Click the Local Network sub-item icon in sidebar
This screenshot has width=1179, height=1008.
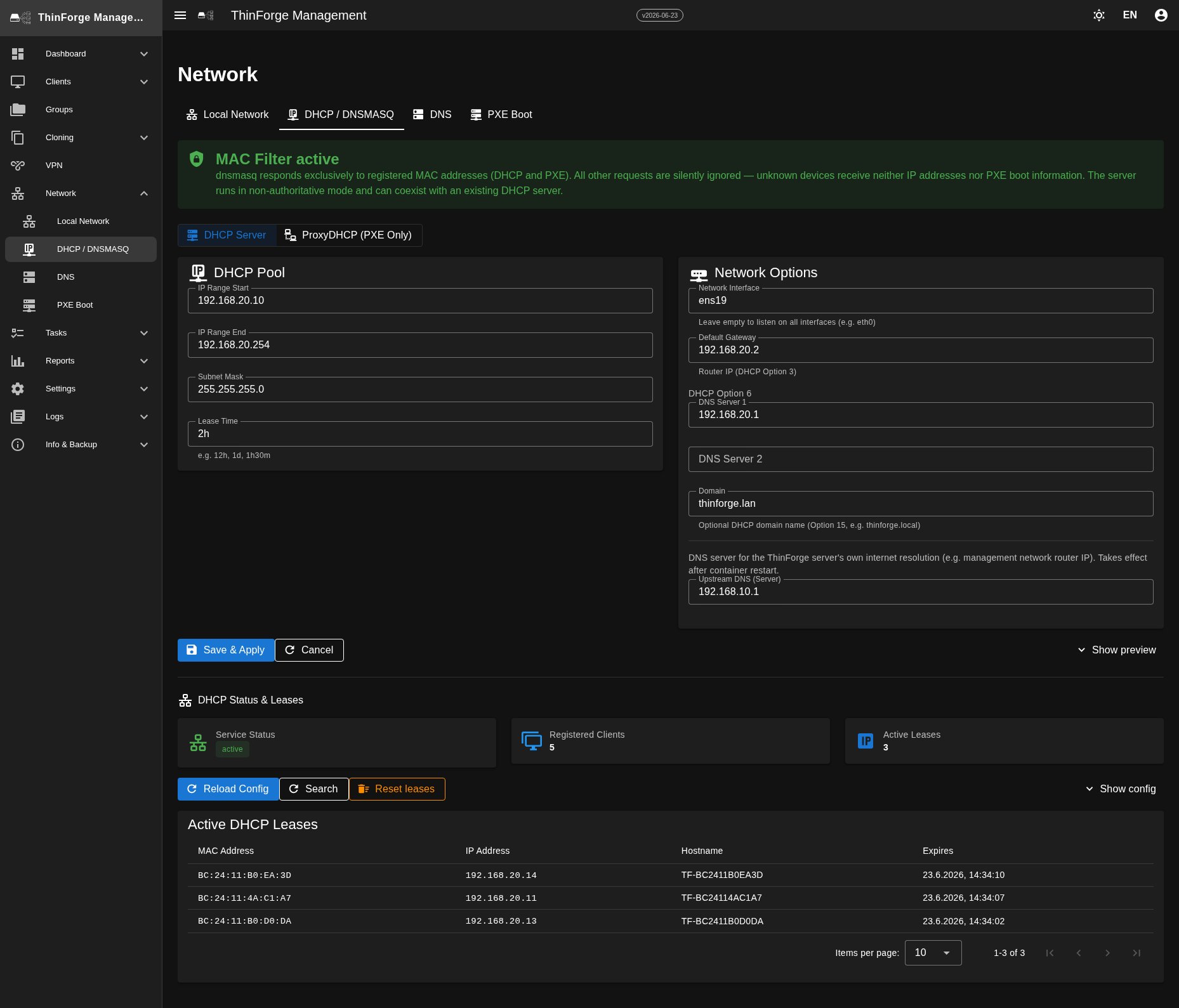click(x=29, y=221)
